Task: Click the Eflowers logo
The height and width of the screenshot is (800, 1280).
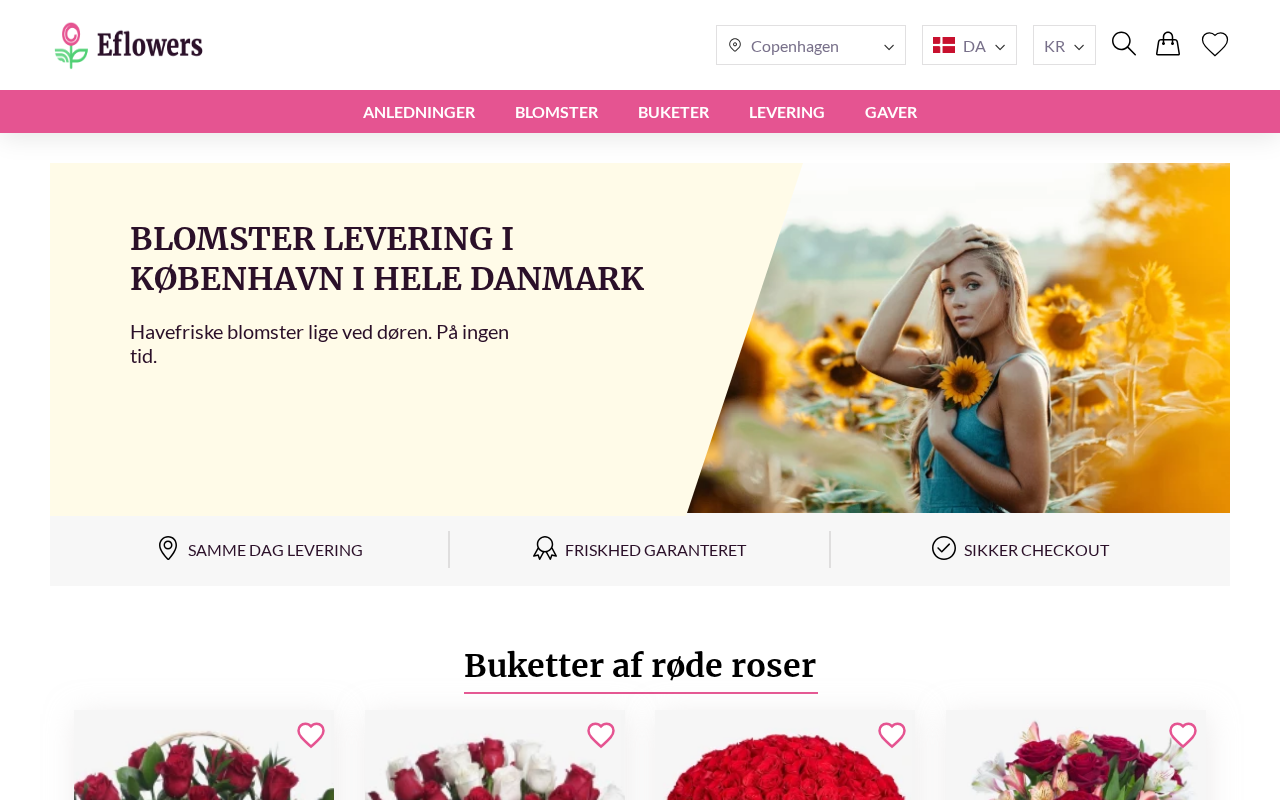Action: pyautogui.click(x=129, y=45)
